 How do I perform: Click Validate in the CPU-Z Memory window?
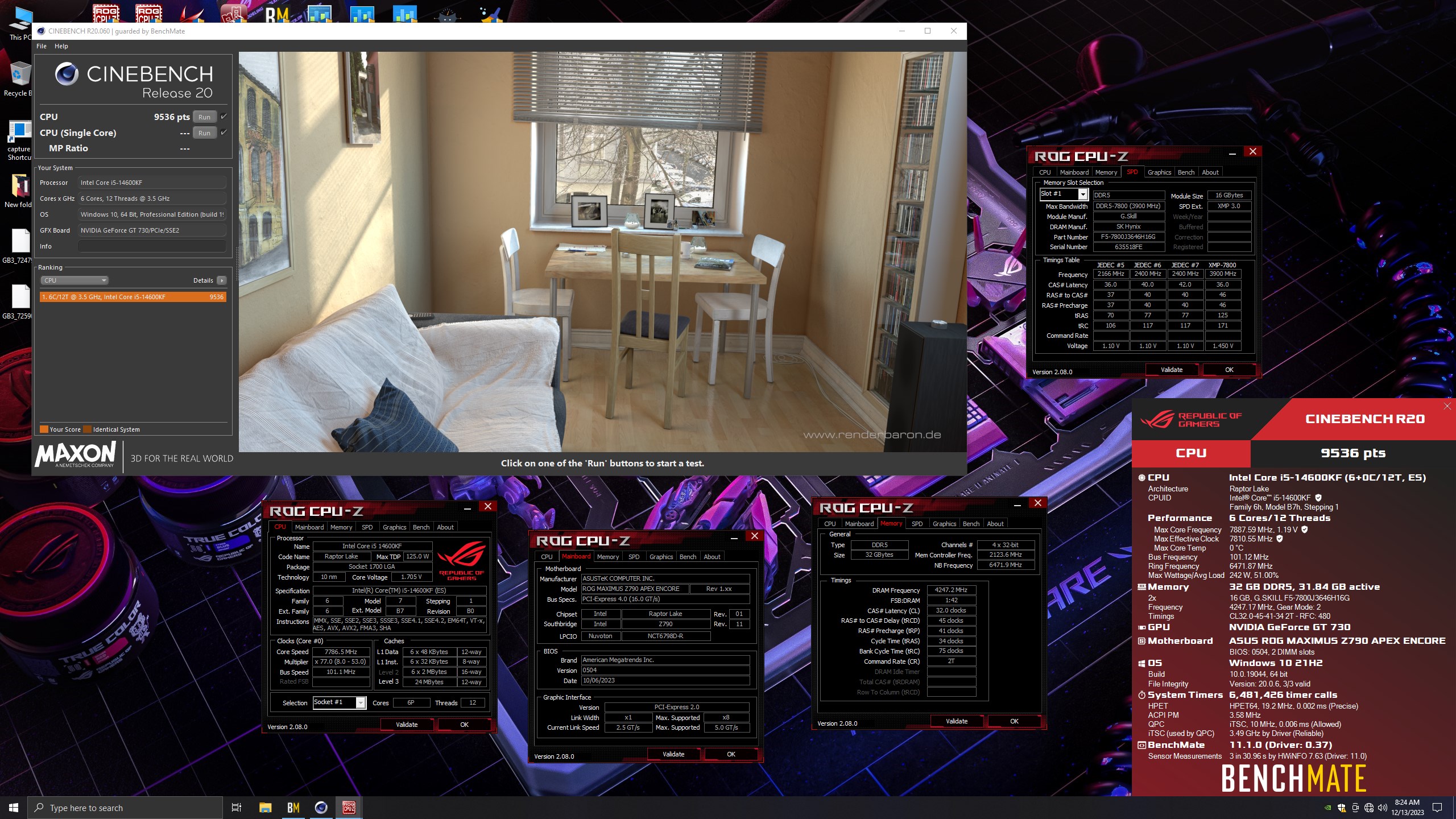(957, 721)
